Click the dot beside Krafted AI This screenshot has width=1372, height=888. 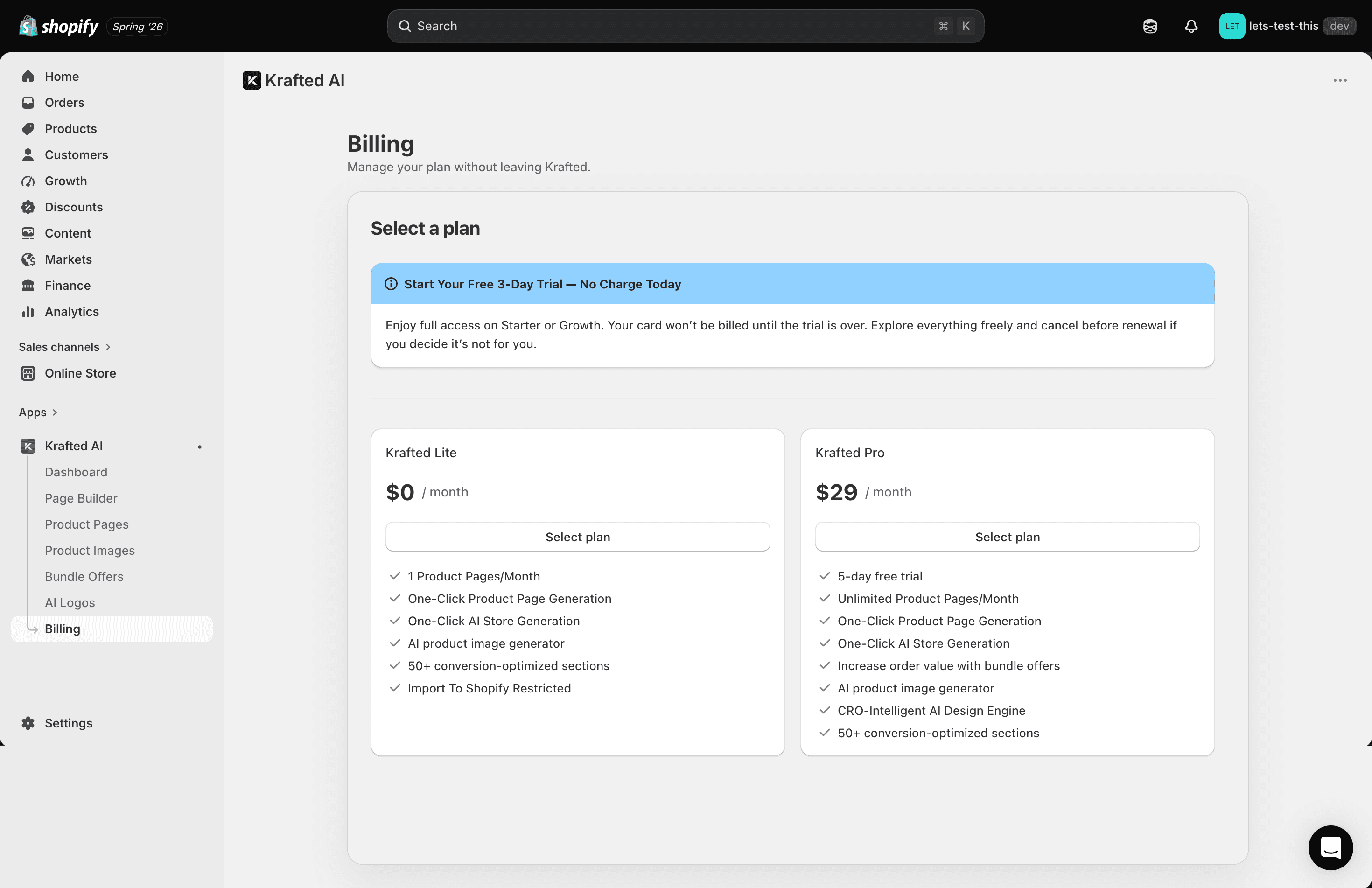click(199, 447)
